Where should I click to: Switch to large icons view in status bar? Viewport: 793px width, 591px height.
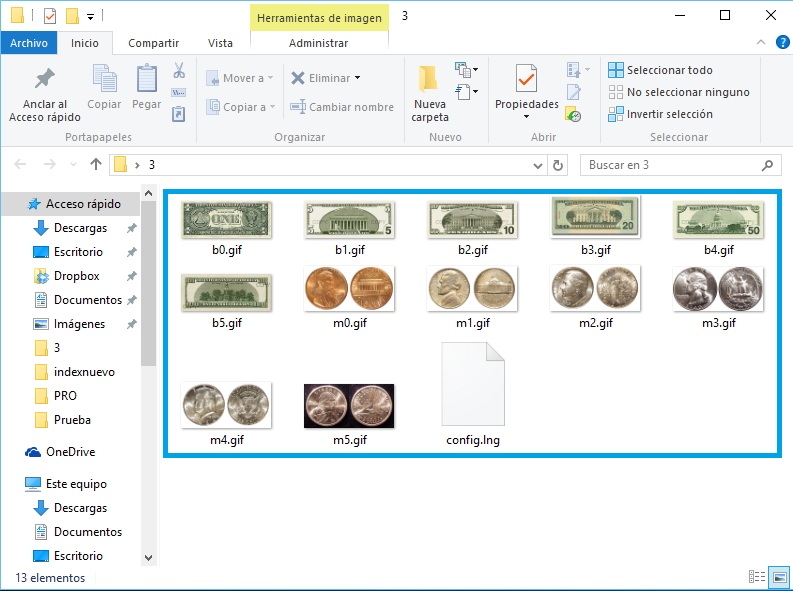[779, 577]
